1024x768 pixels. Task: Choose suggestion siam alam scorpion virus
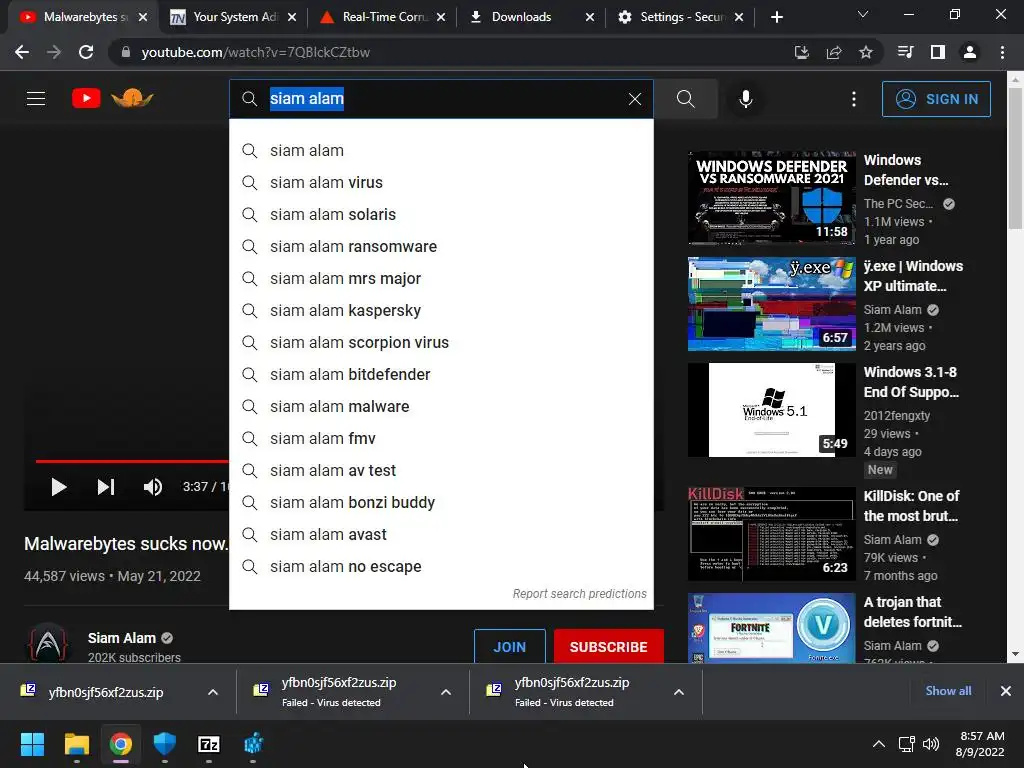pos(441,342)
